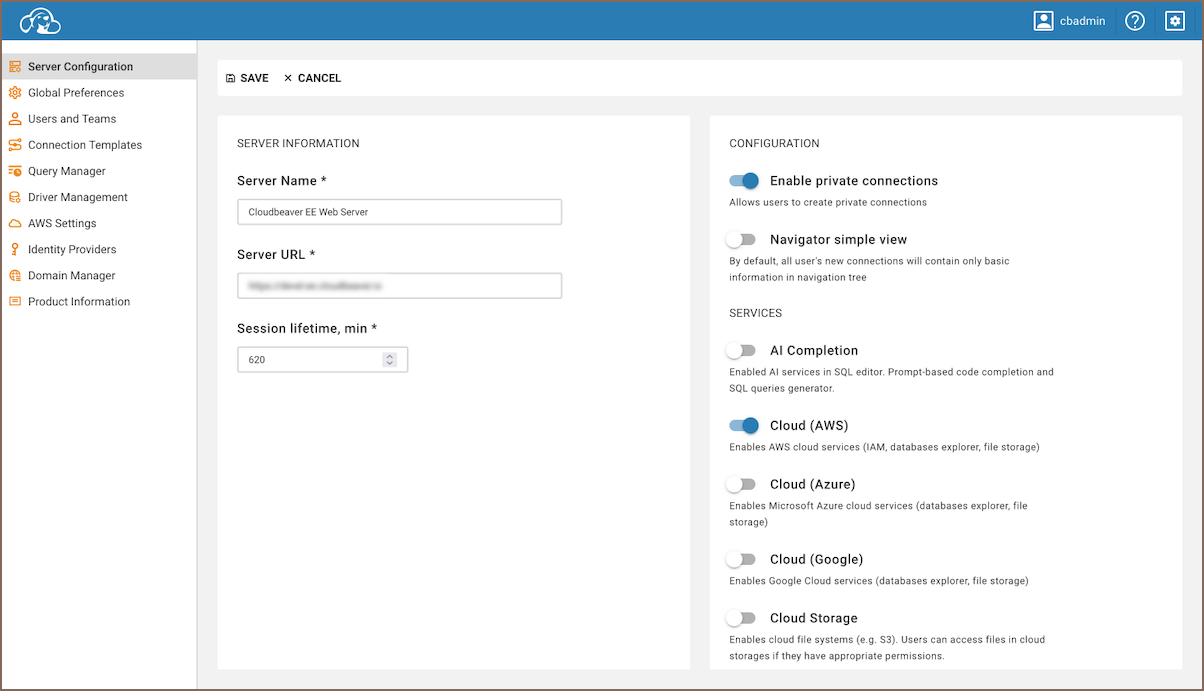Click the cbadmin user avatar icon
The width and height of the screenshot is (1204, 691).
(1044, 21)
